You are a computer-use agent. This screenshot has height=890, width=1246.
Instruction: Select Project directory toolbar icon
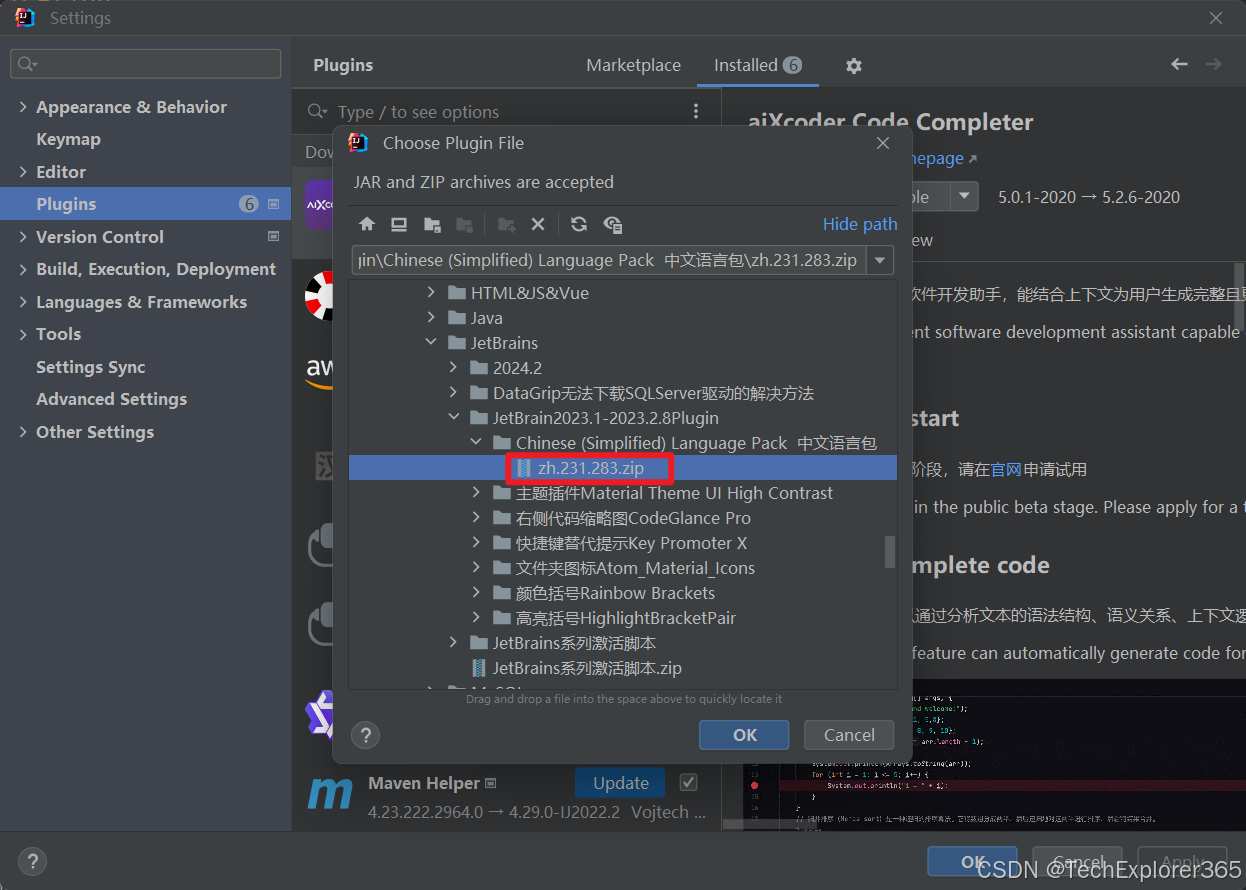pyautogui.click(x=432, y=224)
